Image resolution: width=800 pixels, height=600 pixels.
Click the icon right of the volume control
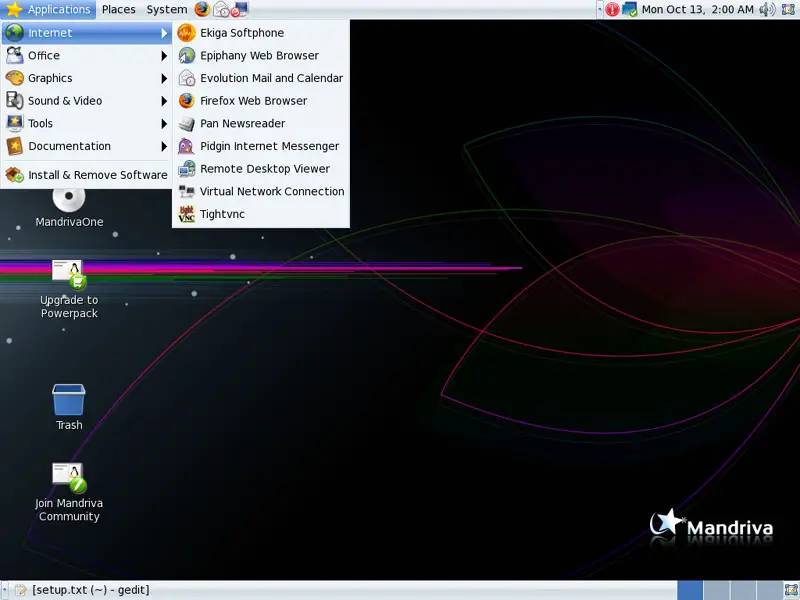point(789,9)
